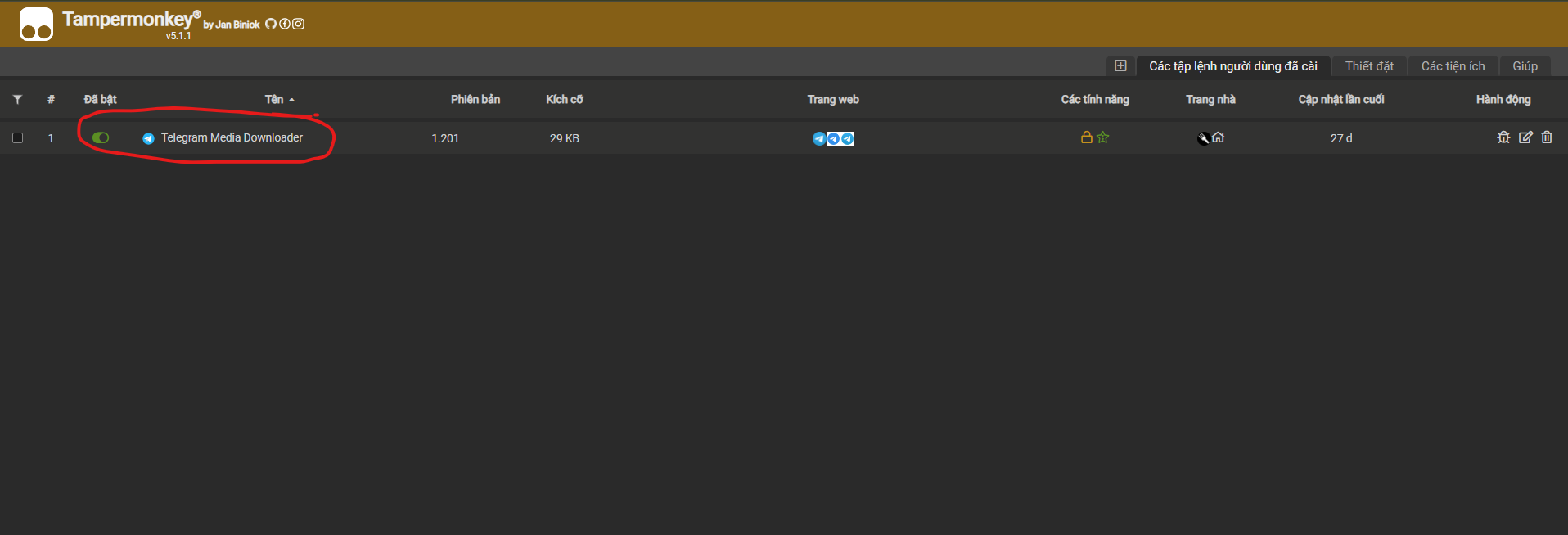Click the edit pencil icon for the script
Image resolution: width=1568 pixels, height=535 pixels.
pyautogui.click(x=1525, y=137)
